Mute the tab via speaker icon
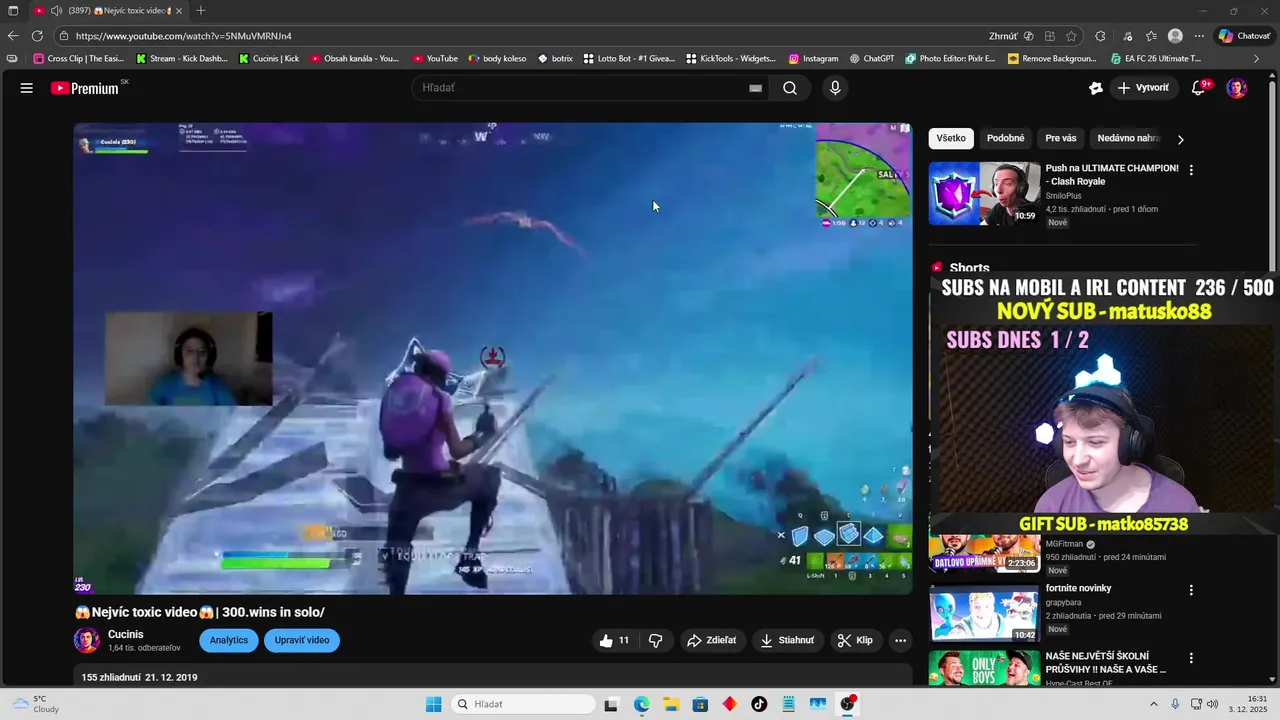This screenshot has height=720, width=1280. coord(56,11)
